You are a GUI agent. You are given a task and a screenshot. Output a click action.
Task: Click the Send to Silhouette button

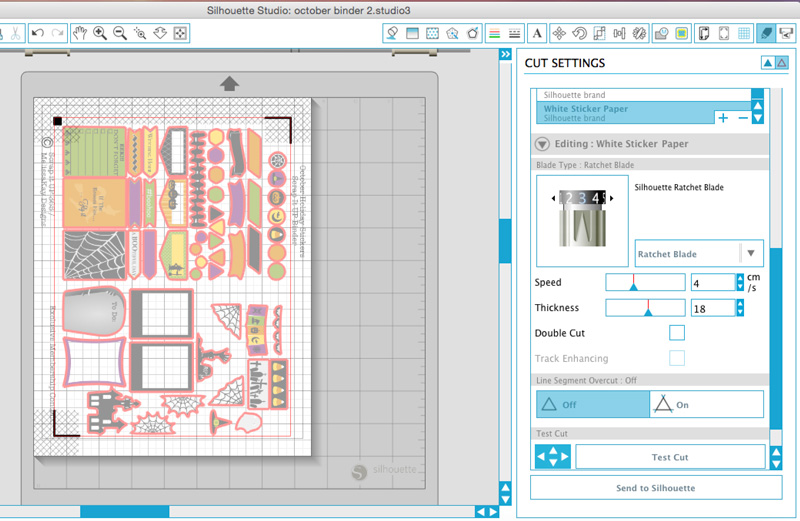pos(656,487)
